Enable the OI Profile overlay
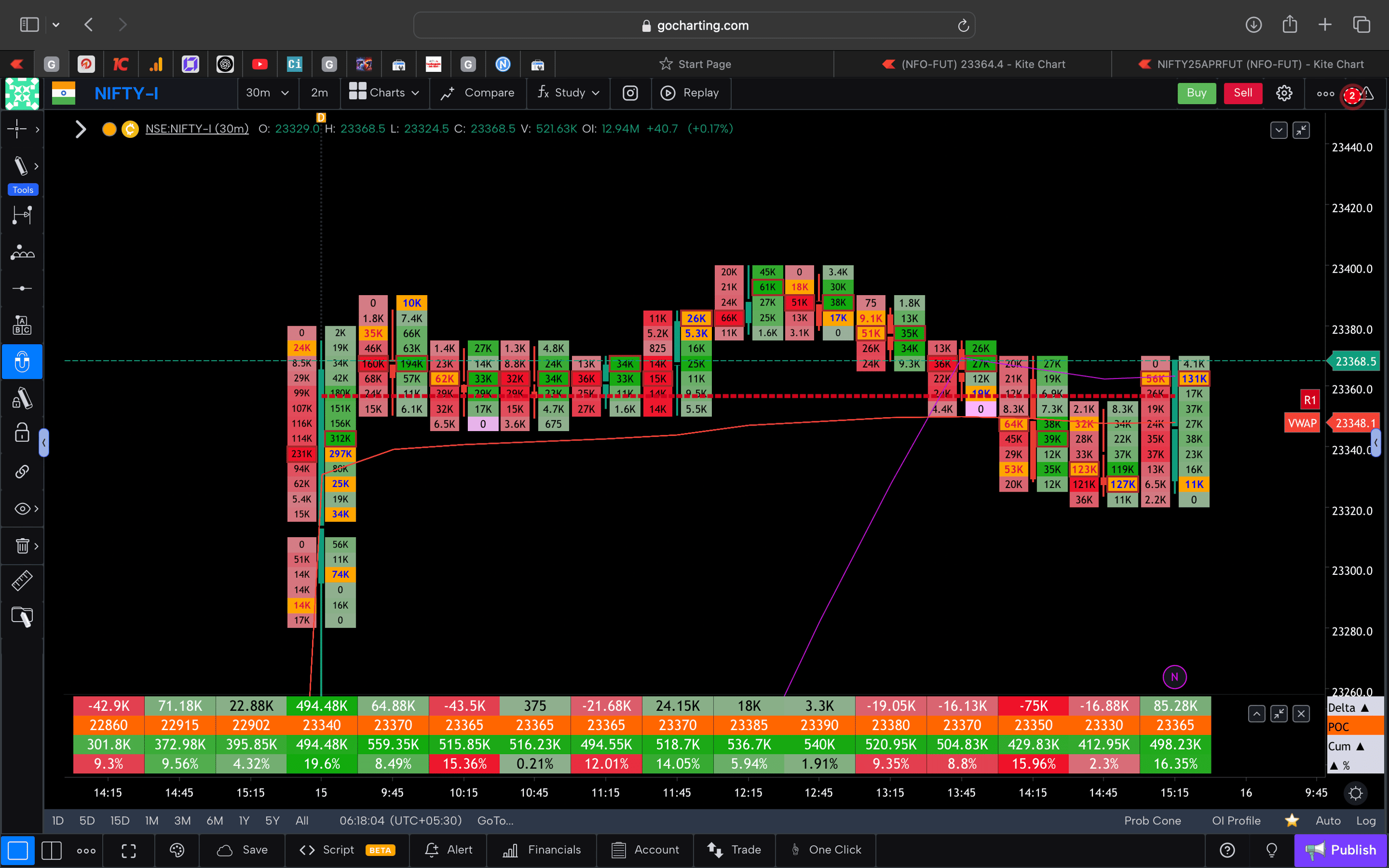 [x=1235, y=820]
